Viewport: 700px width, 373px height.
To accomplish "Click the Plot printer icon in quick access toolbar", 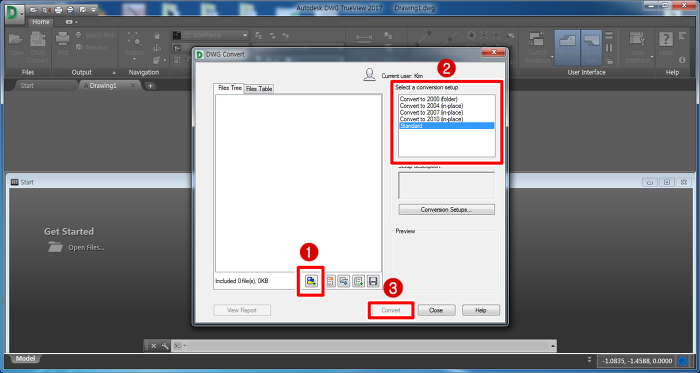I will [58, 9].
